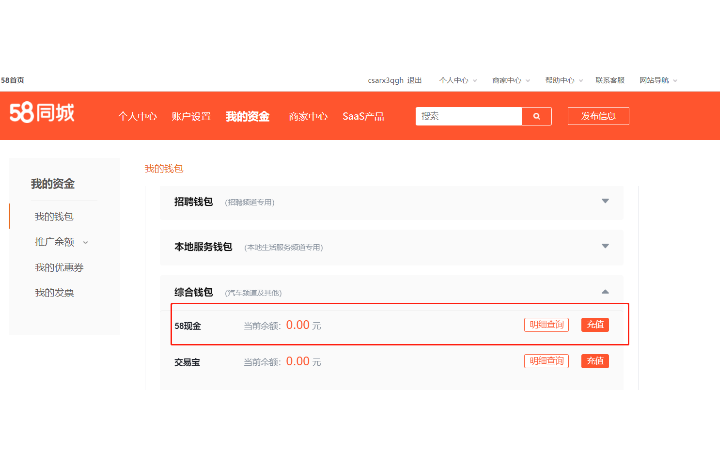Image resolution: width=720 pixels, height=450 pixels.
Task: Click 充值 for 交易宝
Action: pos(595,361)
